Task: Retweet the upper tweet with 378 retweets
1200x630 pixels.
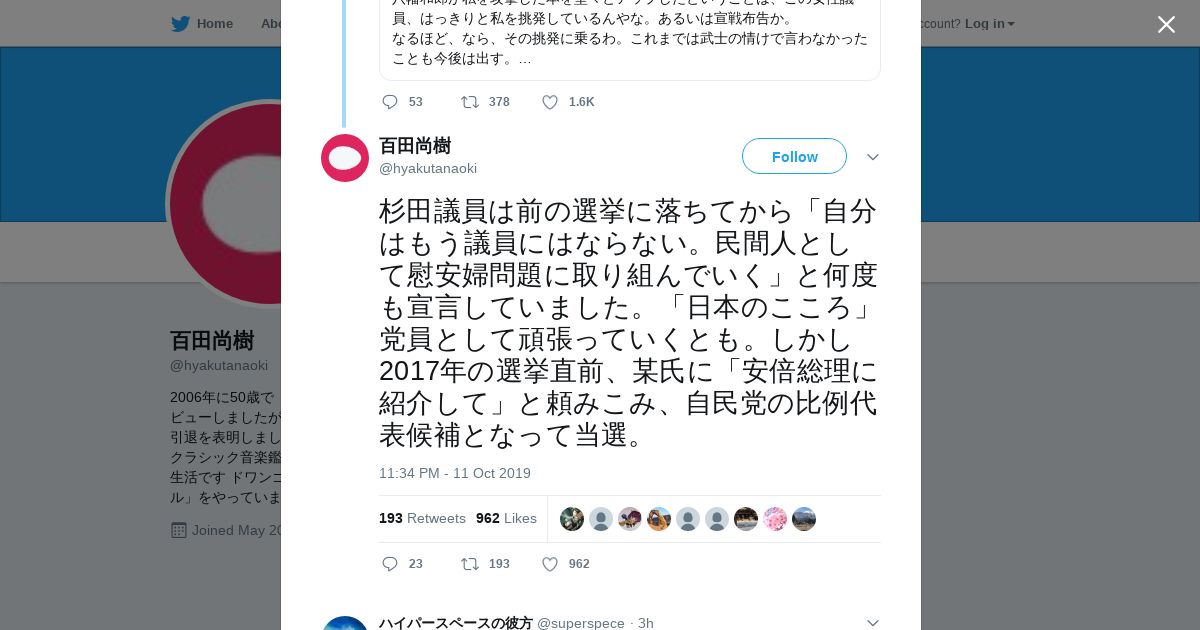Action: click(469, 102)
